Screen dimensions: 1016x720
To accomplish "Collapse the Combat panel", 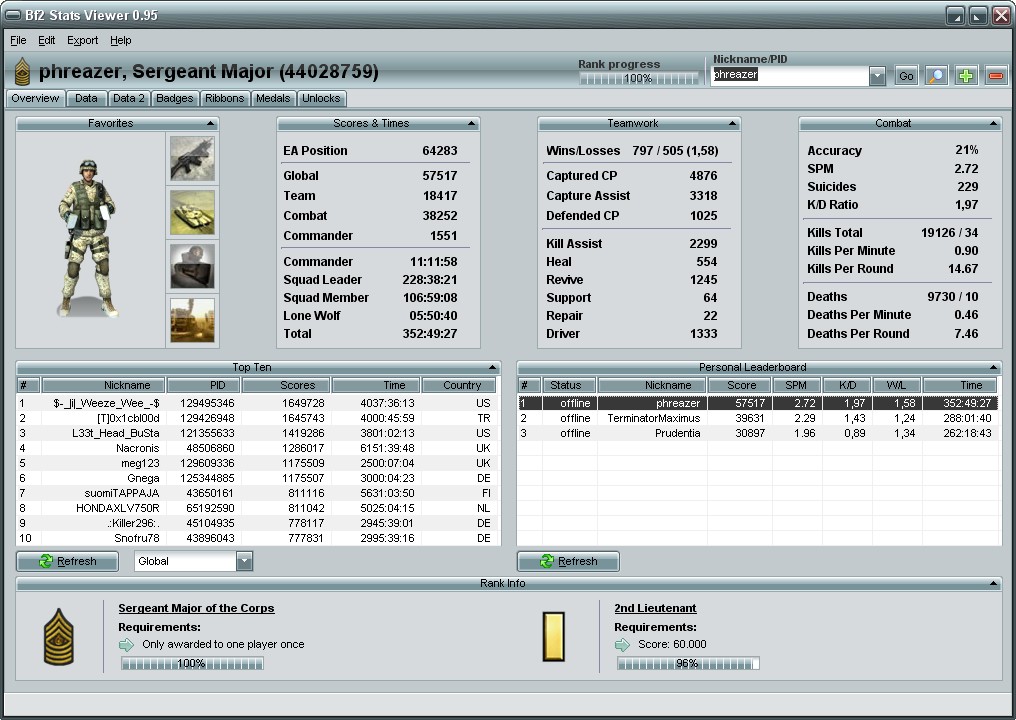I will pos(993,123).
